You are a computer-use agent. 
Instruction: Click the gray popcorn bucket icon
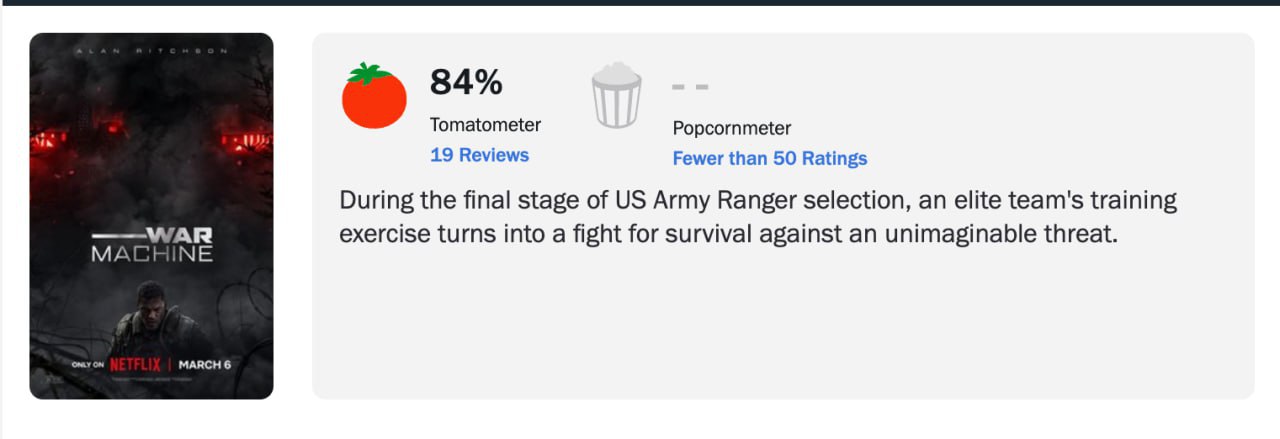(x=616, y=96)
